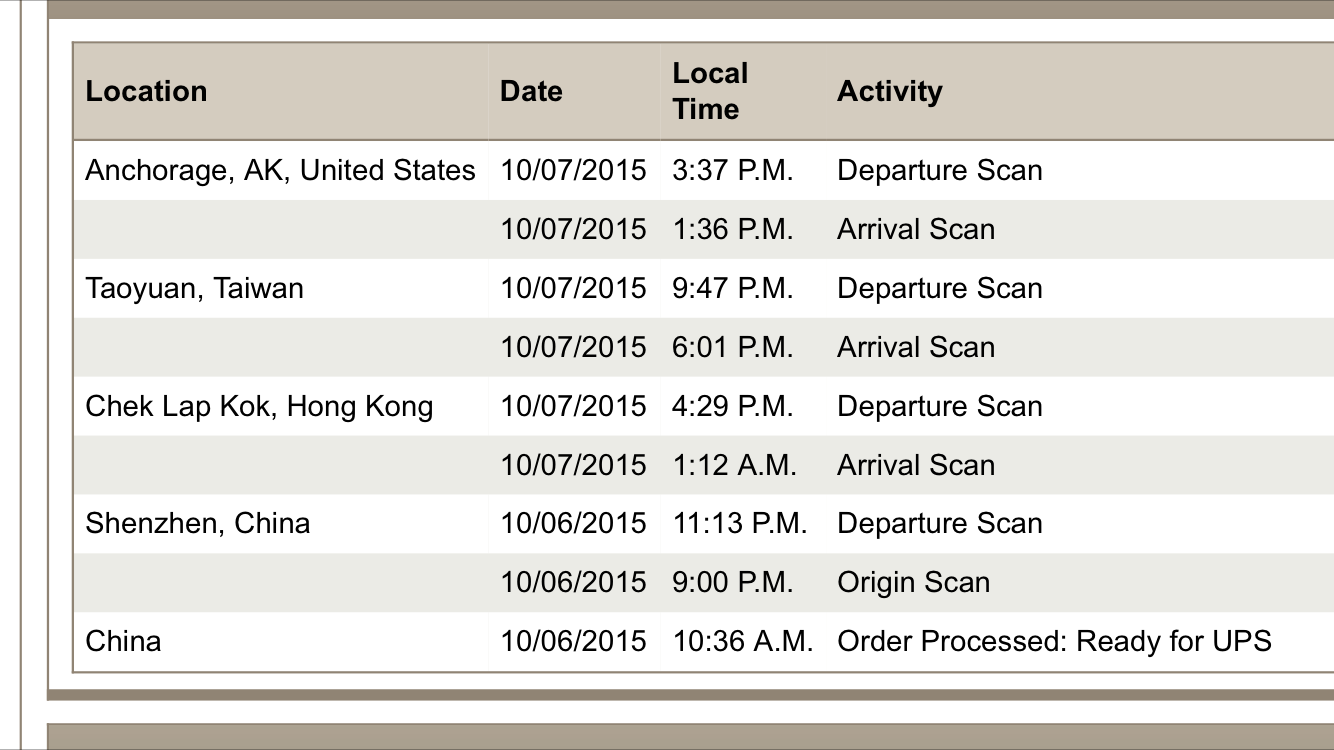Select Anchorage, AK, United States location
The image size is (1334, 750).
click(280, 170)
